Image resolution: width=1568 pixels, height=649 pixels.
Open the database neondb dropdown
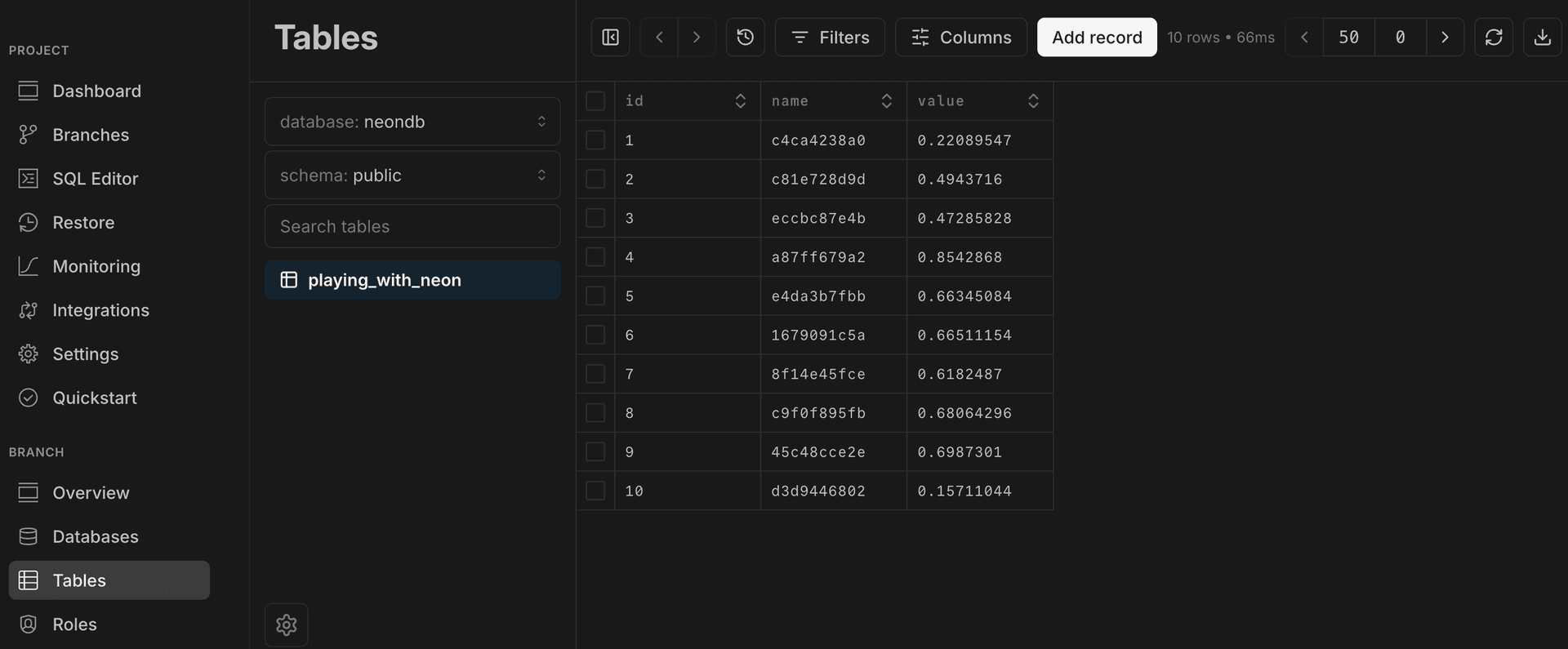click(412, 122)
